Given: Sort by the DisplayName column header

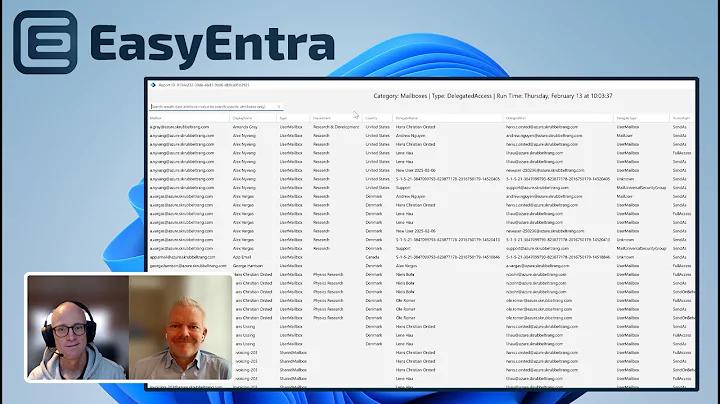Looking at the screenshot, I should [x=242, y=118].
